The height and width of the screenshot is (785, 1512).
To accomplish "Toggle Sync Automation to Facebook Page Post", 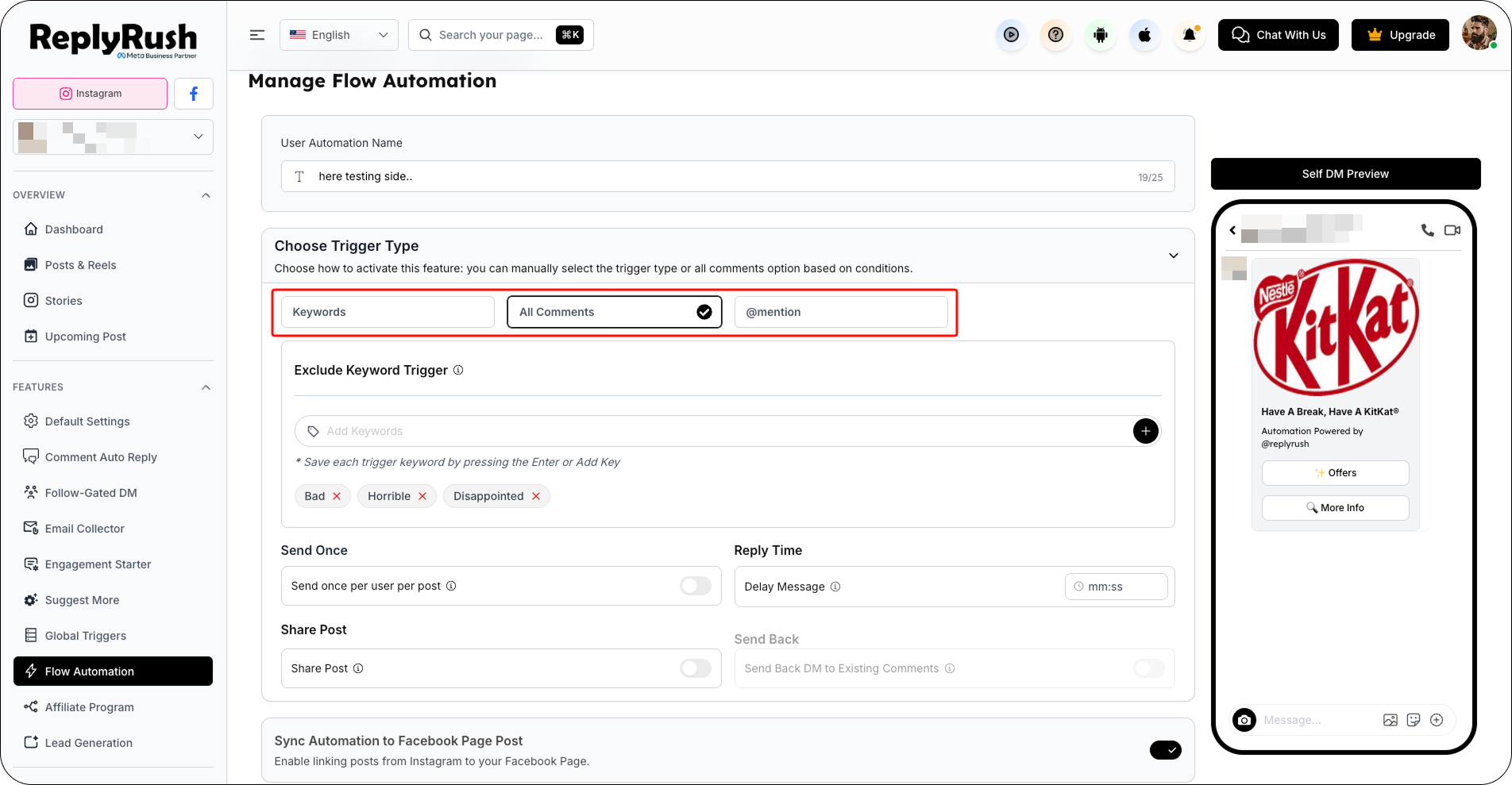I will tap(1165, 750).
